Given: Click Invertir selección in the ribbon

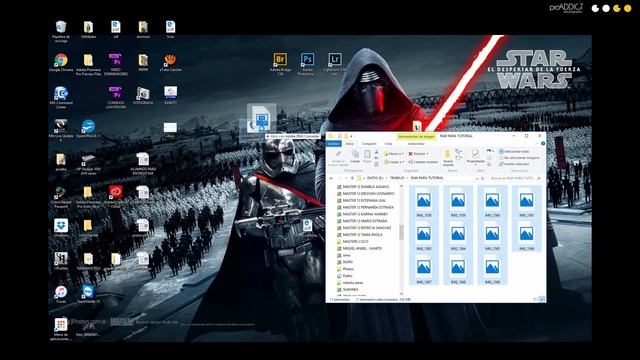Looking at the screenshot, I should pyautogui.click(x=514, y=164).
